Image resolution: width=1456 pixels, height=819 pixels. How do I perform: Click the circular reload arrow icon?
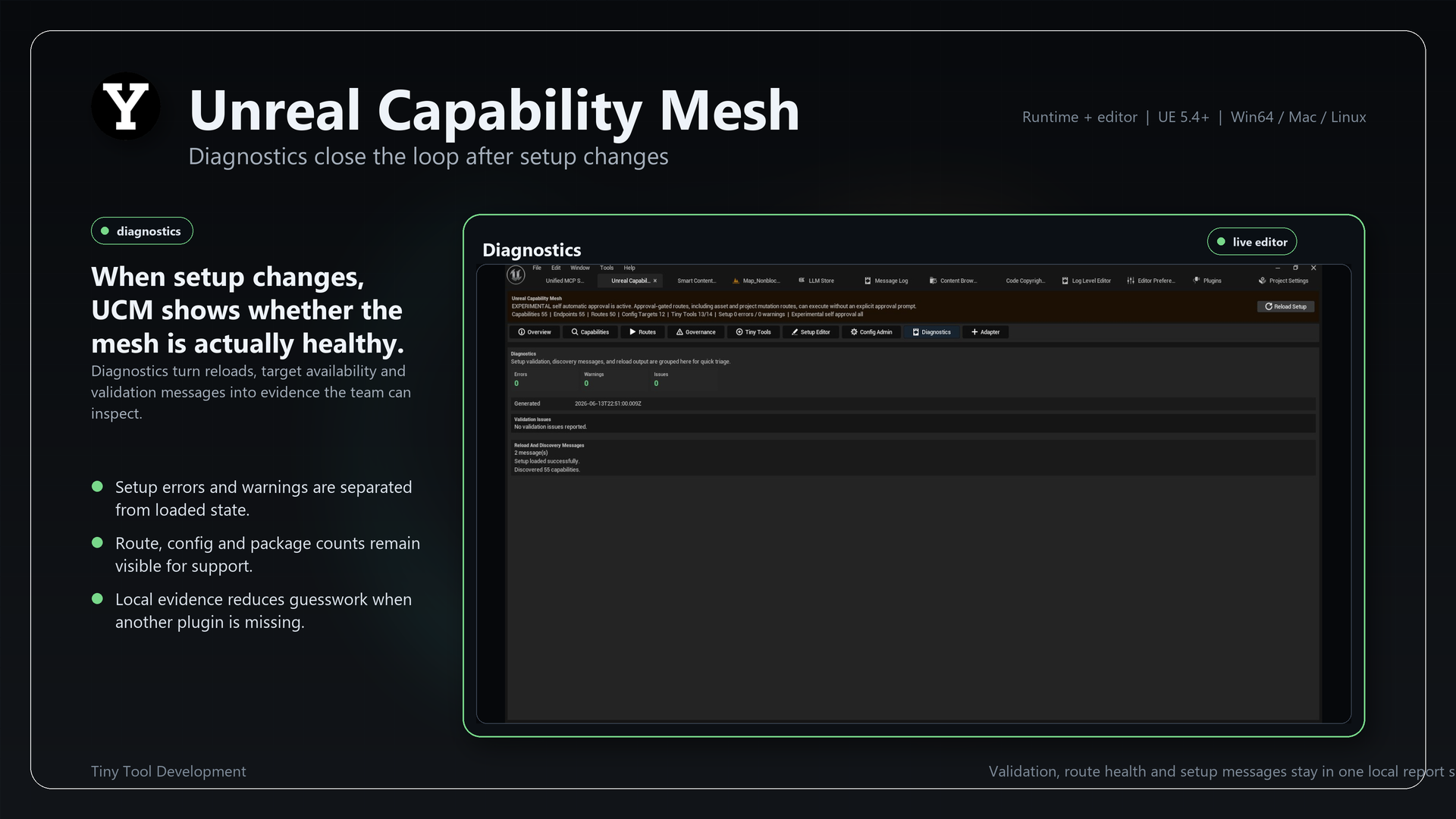pos(1269,306)
